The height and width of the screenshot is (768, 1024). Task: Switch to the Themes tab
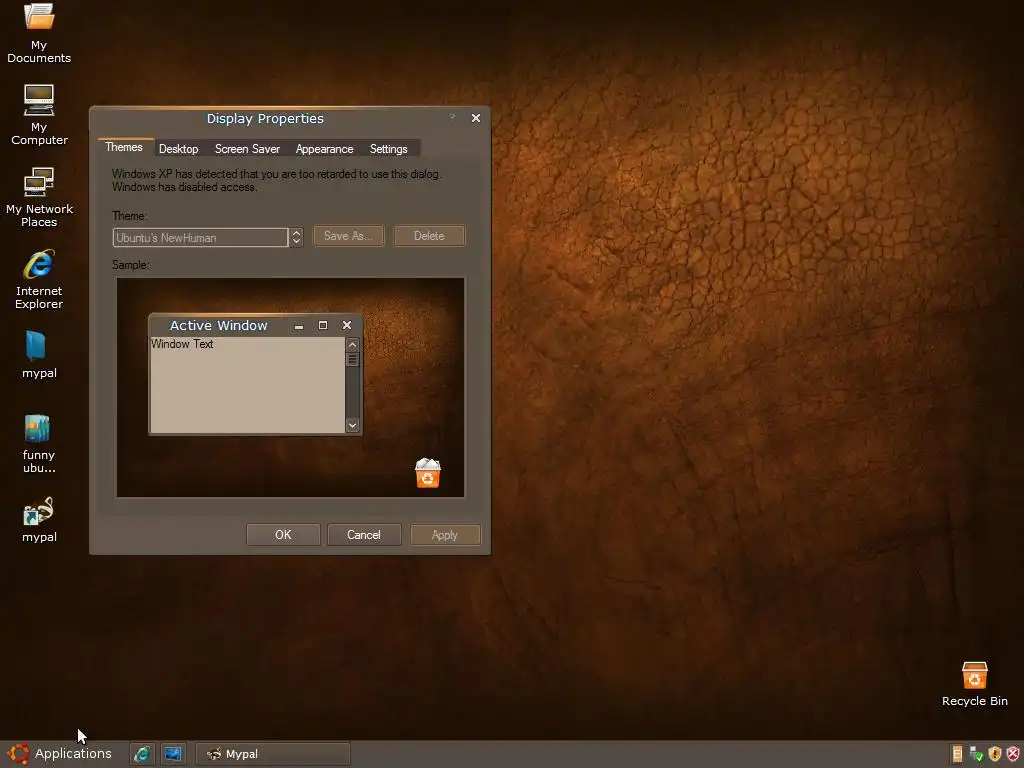pyautogui.click(x=124, y=147)
